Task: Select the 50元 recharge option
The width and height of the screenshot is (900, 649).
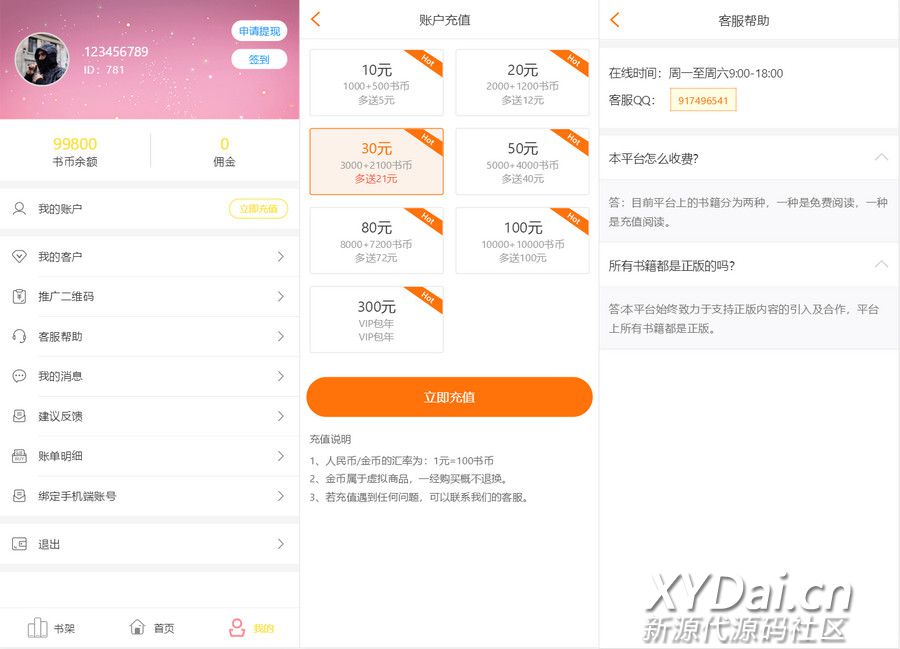Action: [522, 162]
